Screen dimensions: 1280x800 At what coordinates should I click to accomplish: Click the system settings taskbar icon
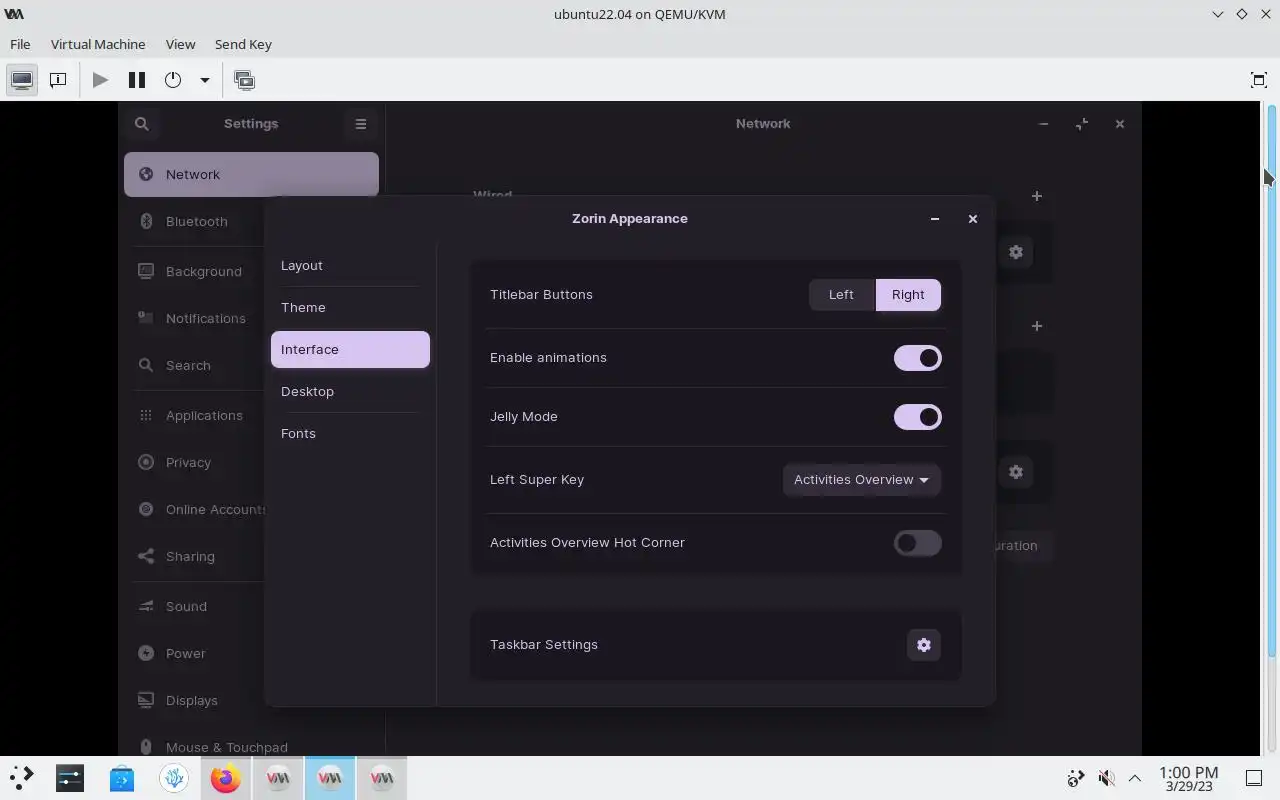point(70,778)
